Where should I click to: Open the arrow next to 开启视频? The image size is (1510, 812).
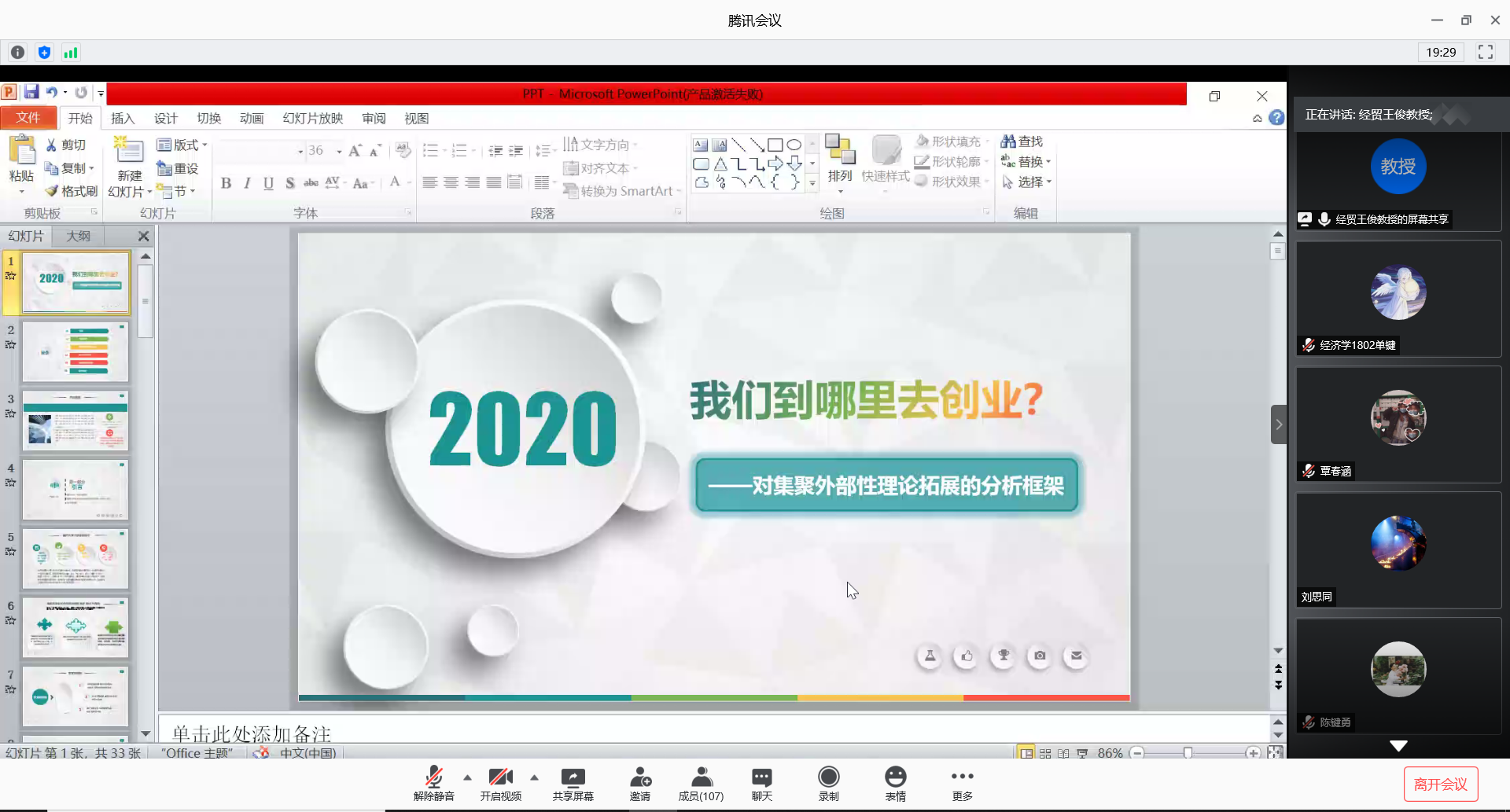[x=535, y=778]
